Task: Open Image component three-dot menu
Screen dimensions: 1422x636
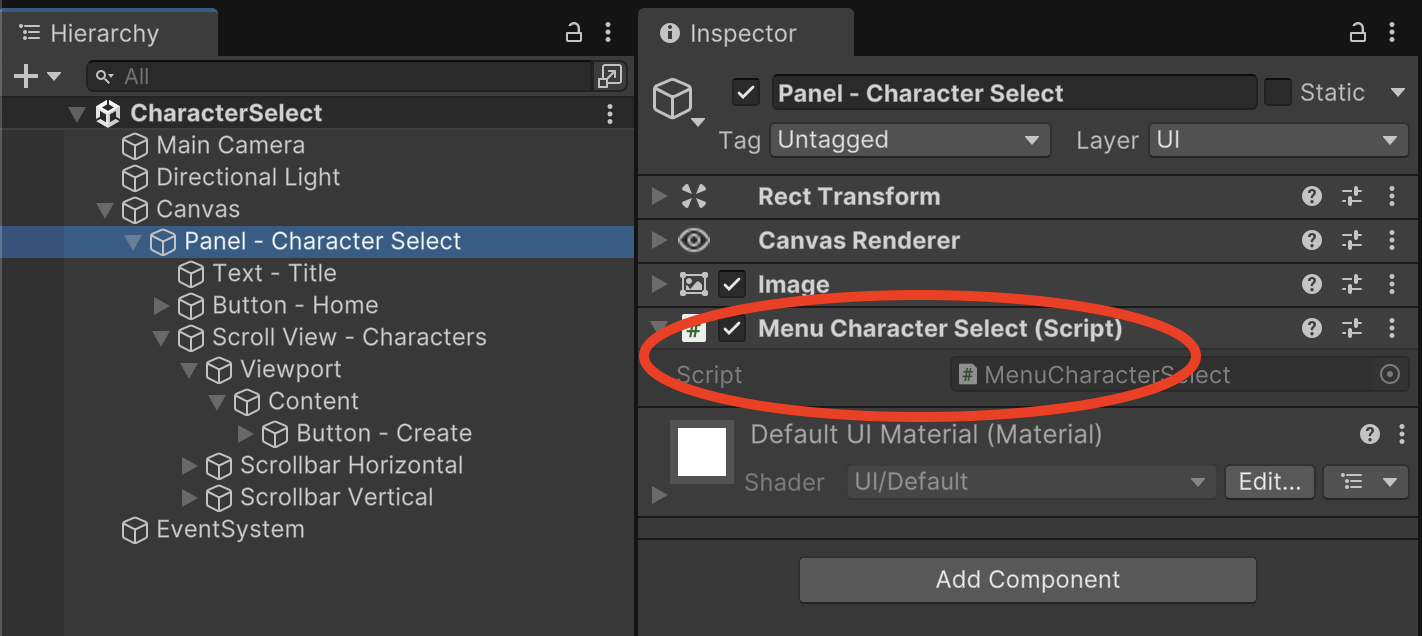Action: [x=1391, y=285]
